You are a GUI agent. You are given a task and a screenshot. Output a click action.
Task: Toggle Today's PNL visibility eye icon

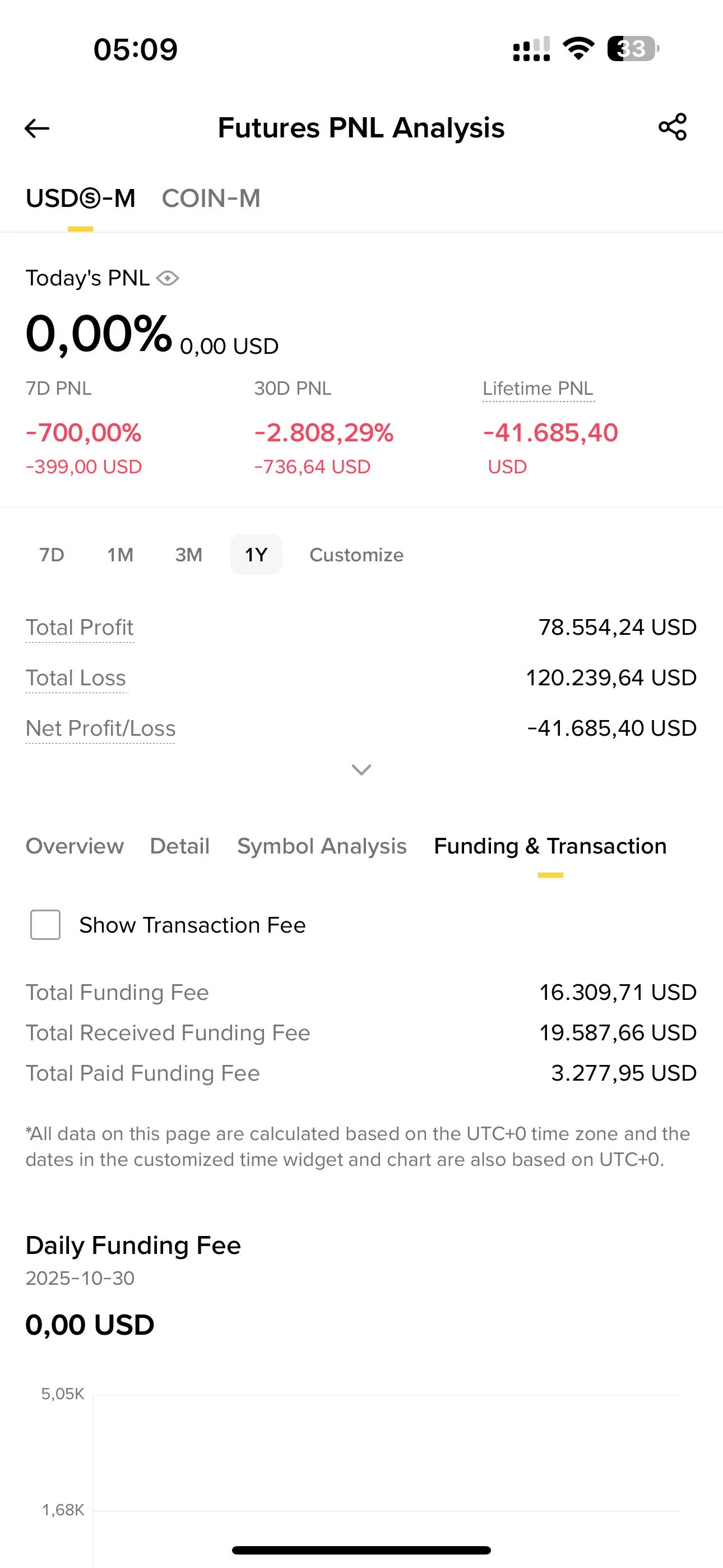click(x=168, y=278)
